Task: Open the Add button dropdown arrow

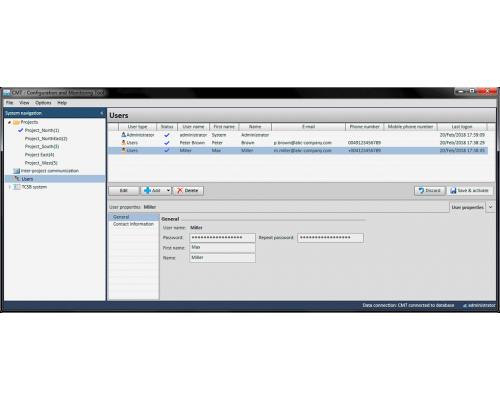Action: point(168,191)
